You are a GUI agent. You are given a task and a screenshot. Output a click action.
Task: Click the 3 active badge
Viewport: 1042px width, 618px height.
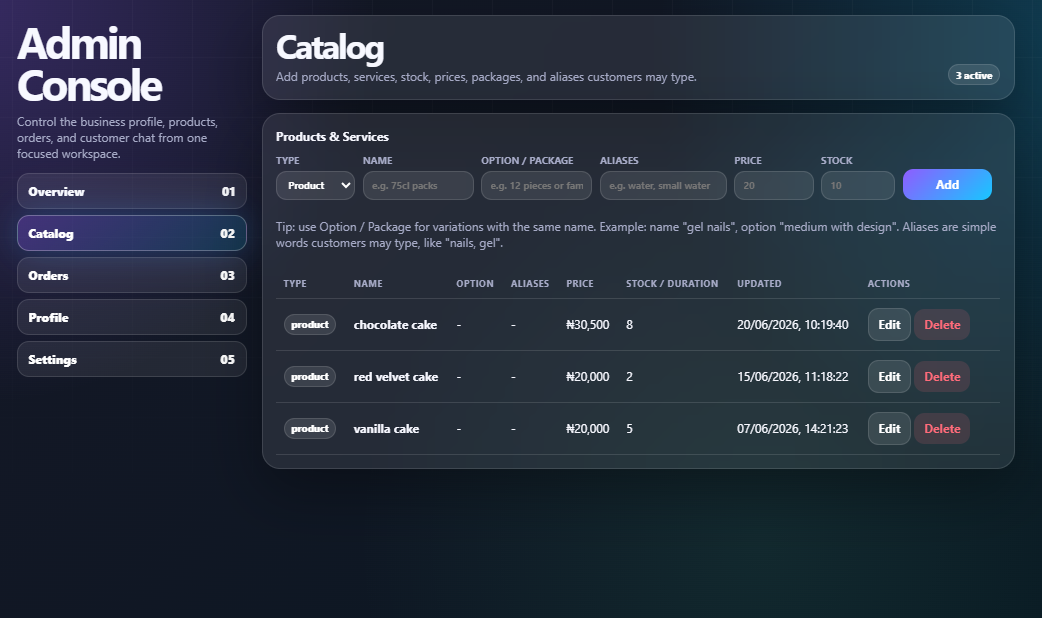974,75
